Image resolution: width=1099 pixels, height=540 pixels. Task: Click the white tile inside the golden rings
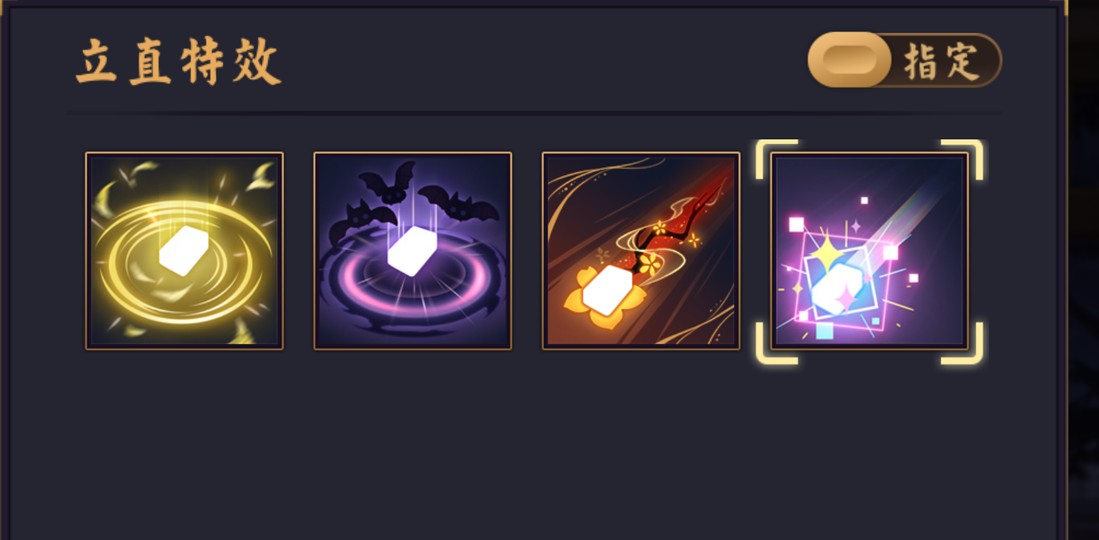(x=184, y=250)
